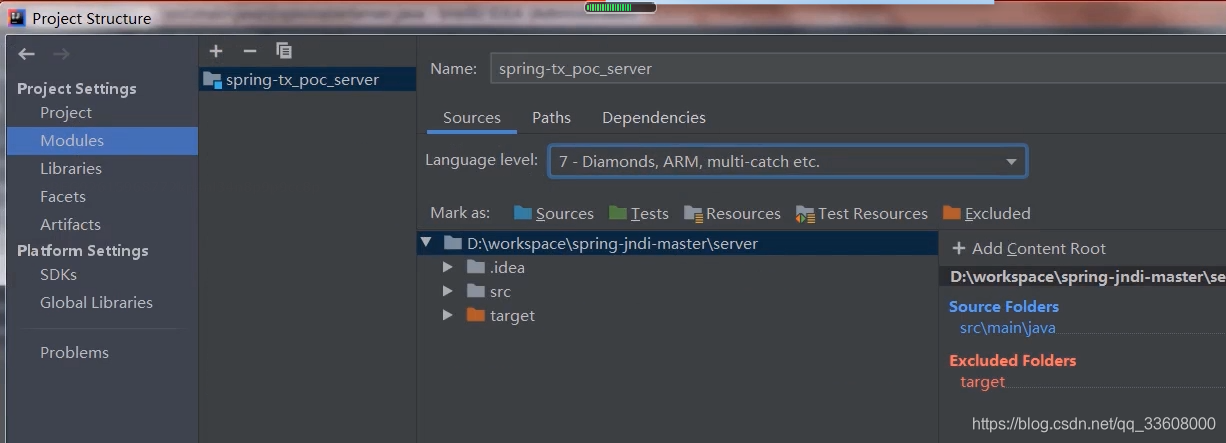Open Artifacts settings
1226x443 pixels.
point(70,225)
